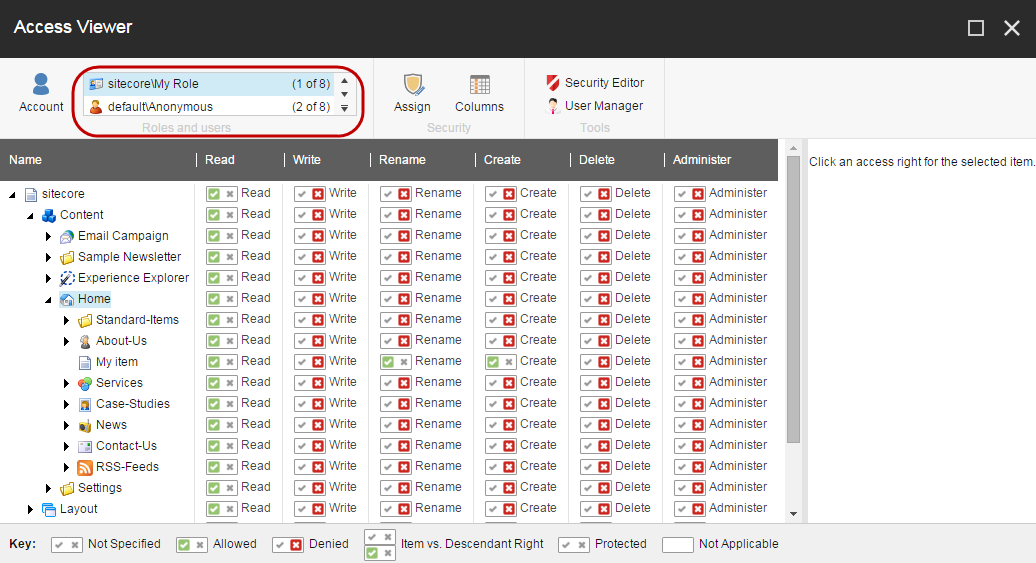Click the vertical scrollbar of the grid
1036x563 pixels.
[x=793, y=300]
